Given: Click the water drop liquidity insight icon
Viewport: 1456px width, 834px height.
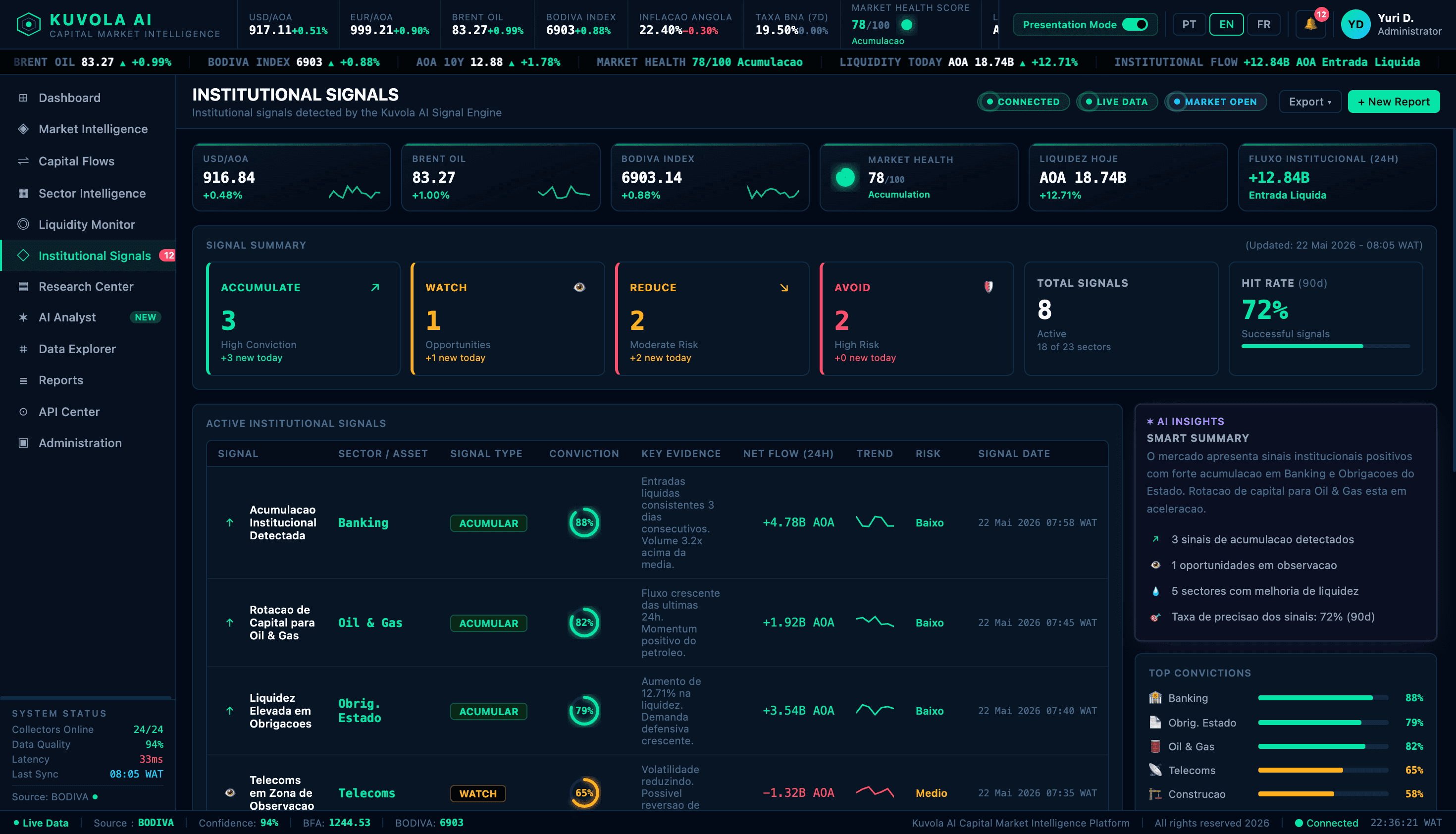Looking at the screenshot, I should pyautogui.click(x=1155, y=591).
